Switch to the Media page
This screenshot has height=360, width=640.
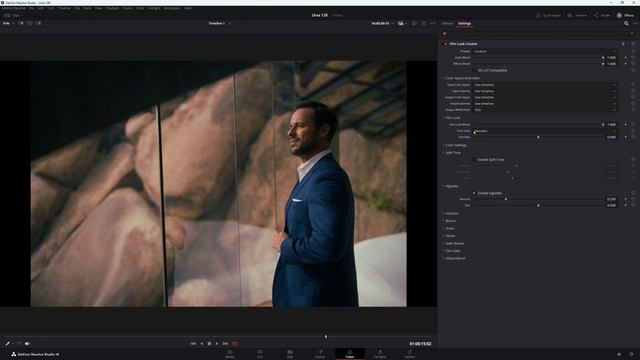click(x=230, y=353)
